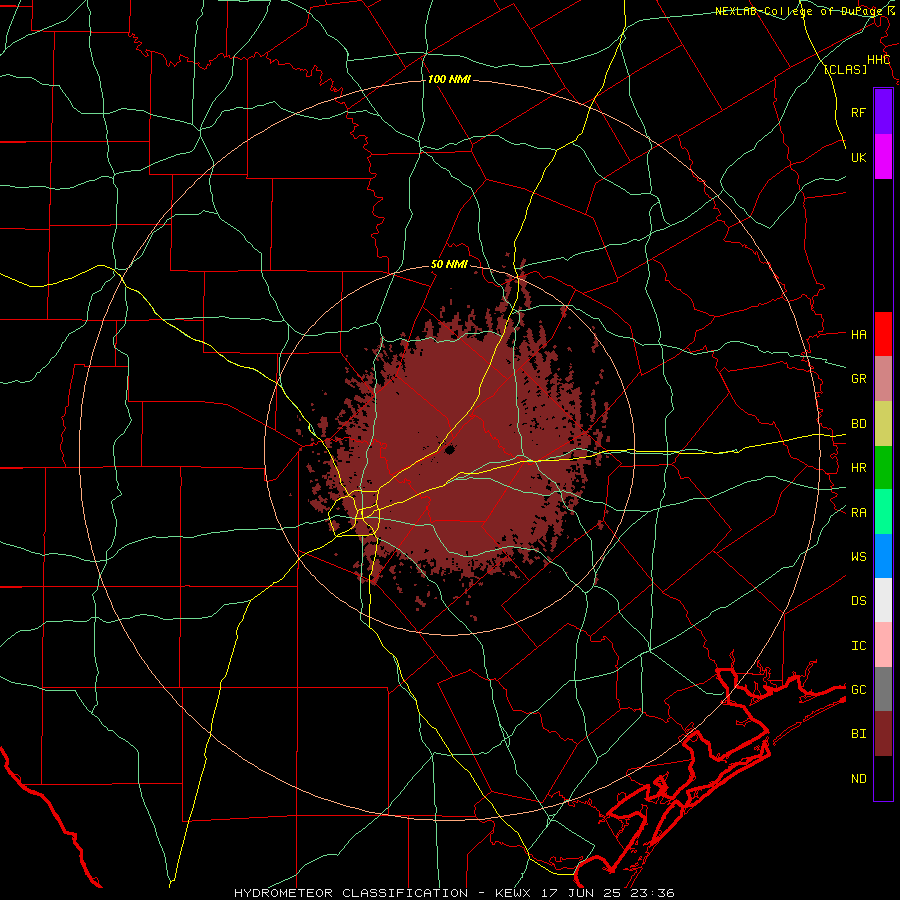
Task: Click the GC gray legend swatch
Action: coord(883,689)
